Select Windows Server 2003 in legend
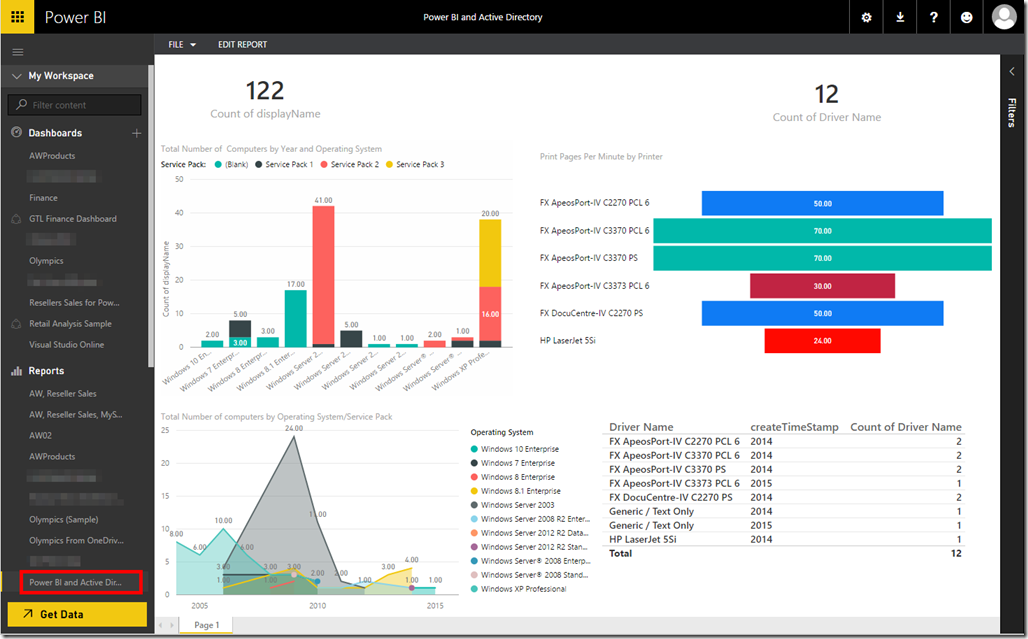This screenshot has width=1028, height=639. point(512,505)
